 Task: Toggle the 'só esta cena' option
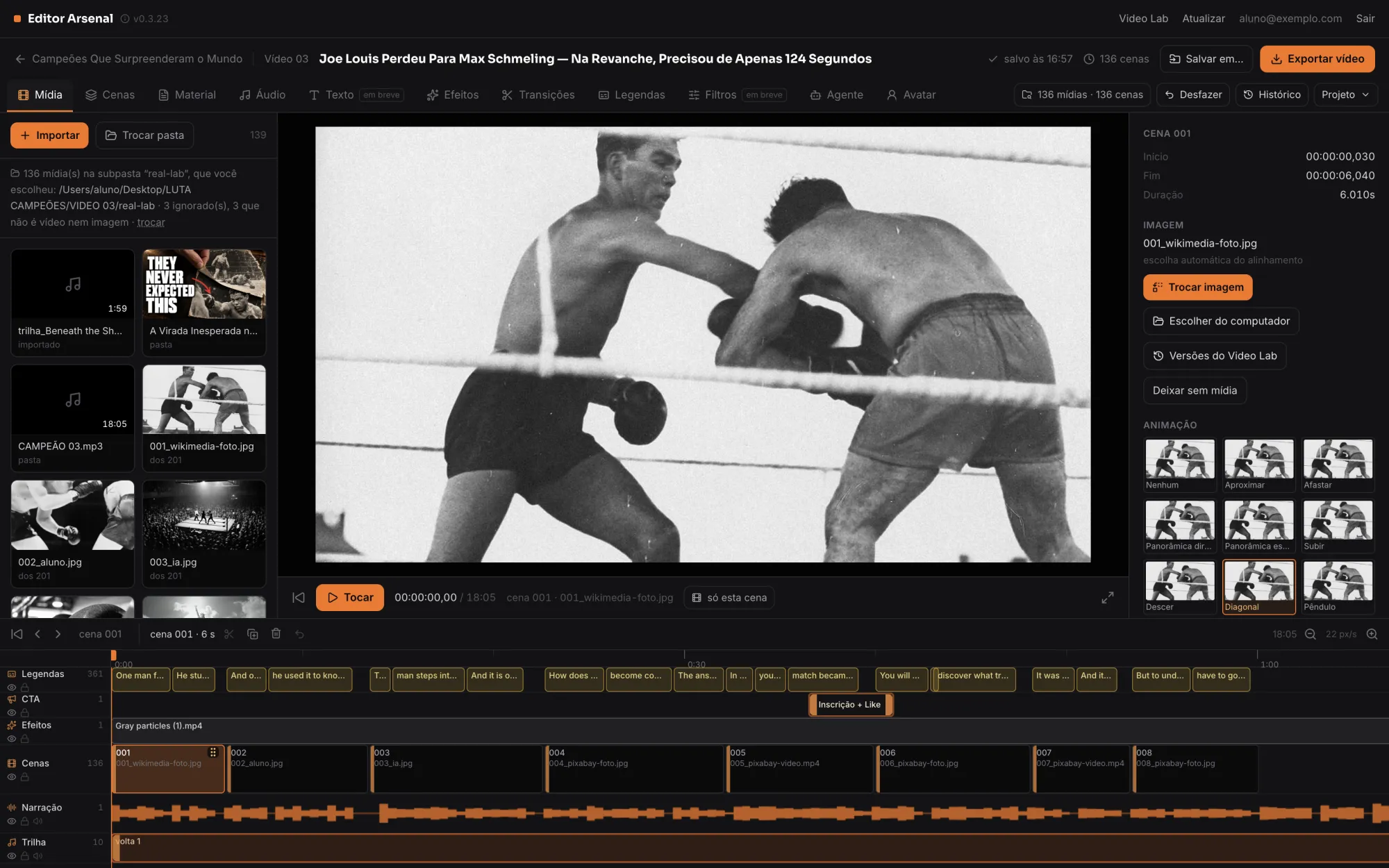coord(729,597)
